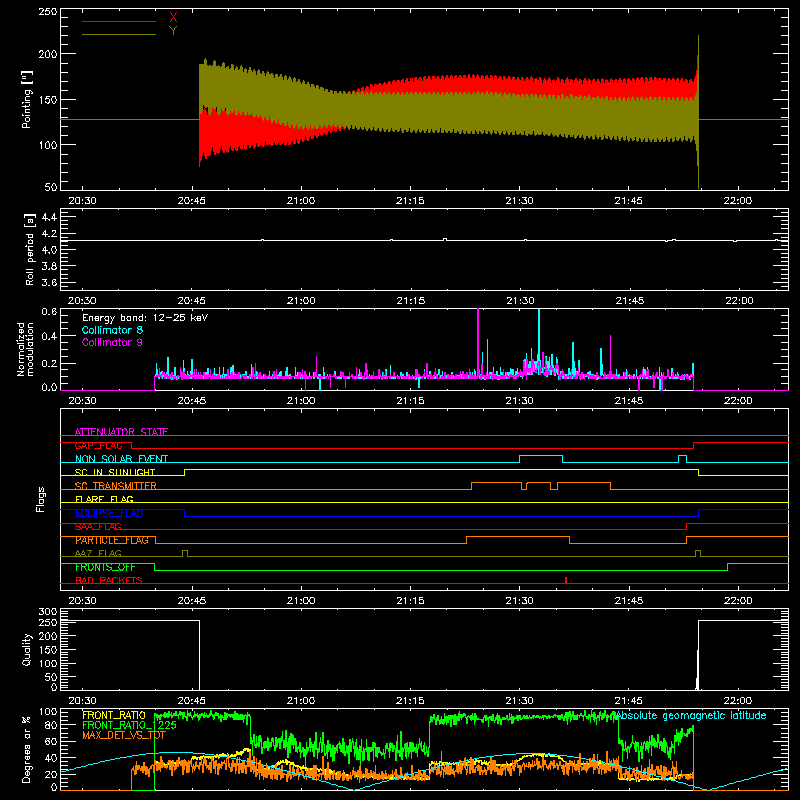Screen dimensions: 800x800
Task: Click the 'Flags' vertical axis title
Action: click(x=41, y=499)
